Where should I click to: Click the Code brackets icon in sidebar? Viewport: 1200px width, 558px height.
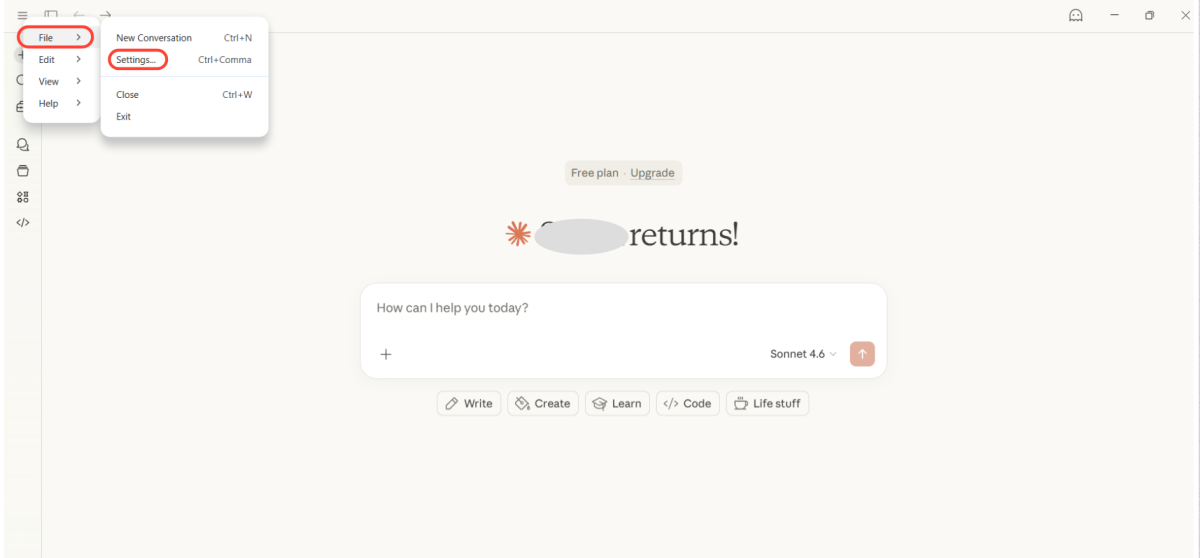(x=23, y=223)
